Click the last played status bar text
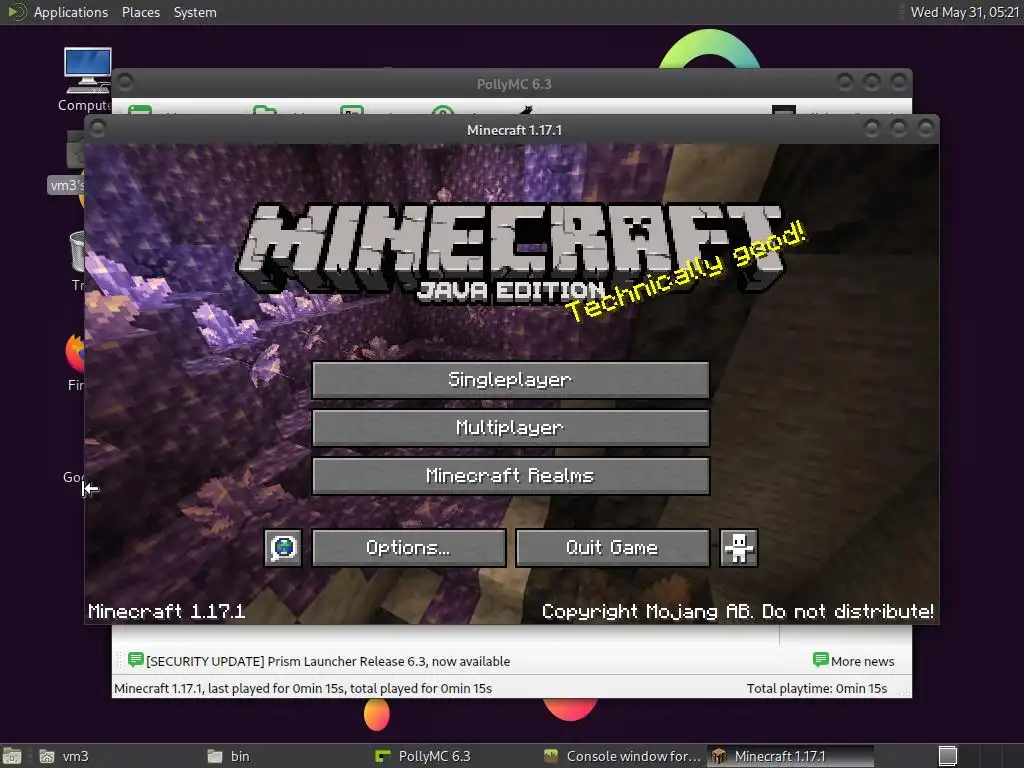 (x=303, y=688)
